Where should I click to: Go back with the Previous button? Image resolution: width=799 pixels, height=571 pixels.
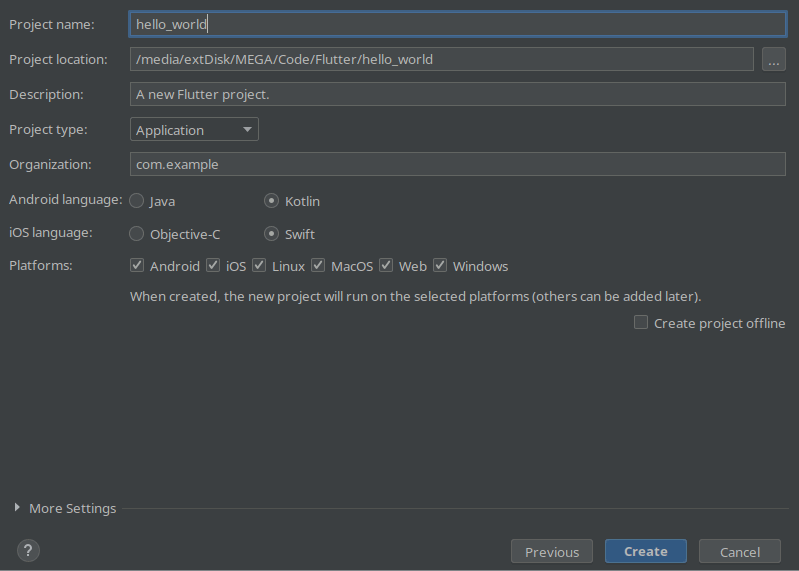tap(552, 552)
